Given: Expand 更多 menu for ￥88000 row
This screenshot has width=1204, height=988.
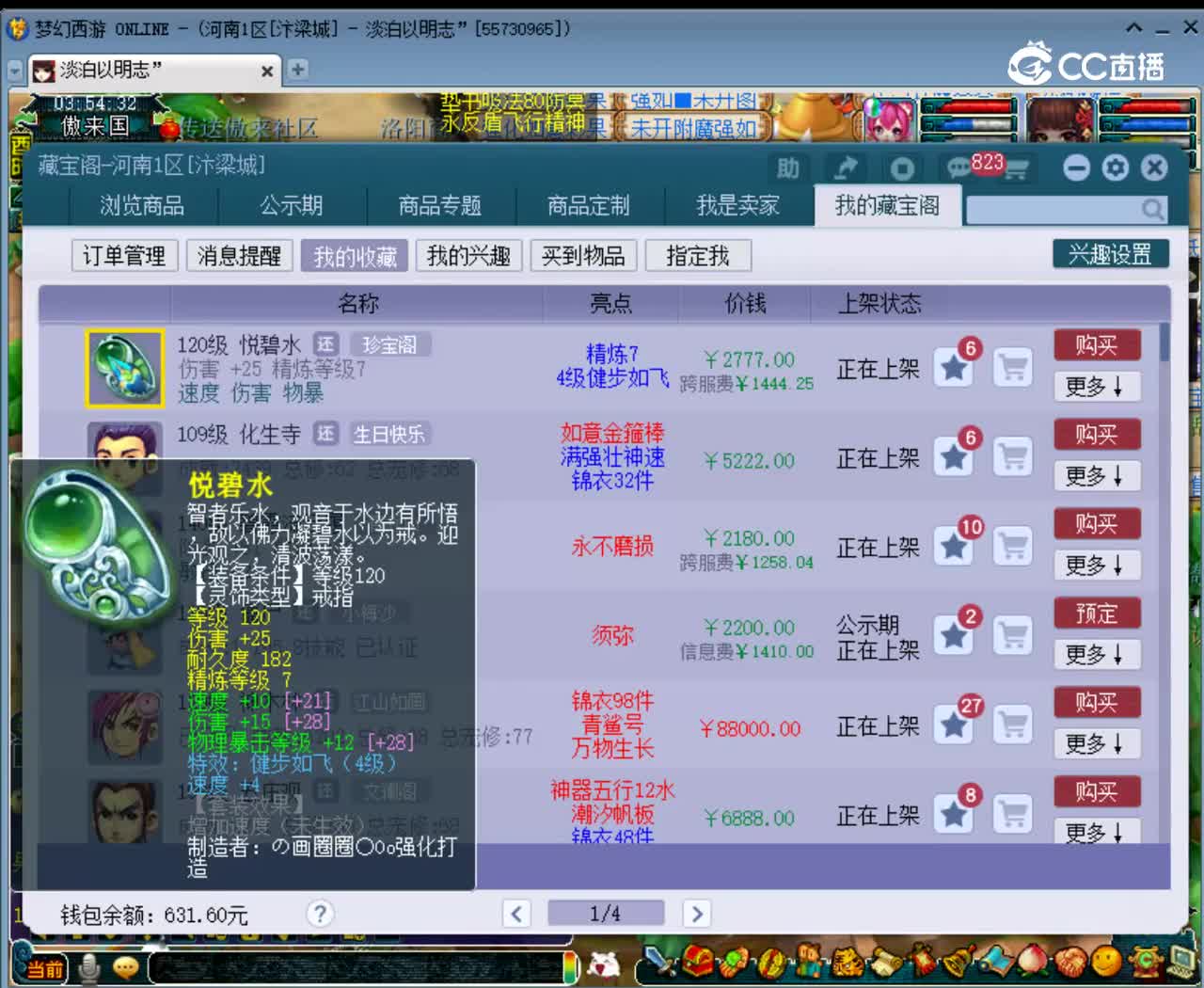Looking at the screenshot, I should [x=1097, y=744].
